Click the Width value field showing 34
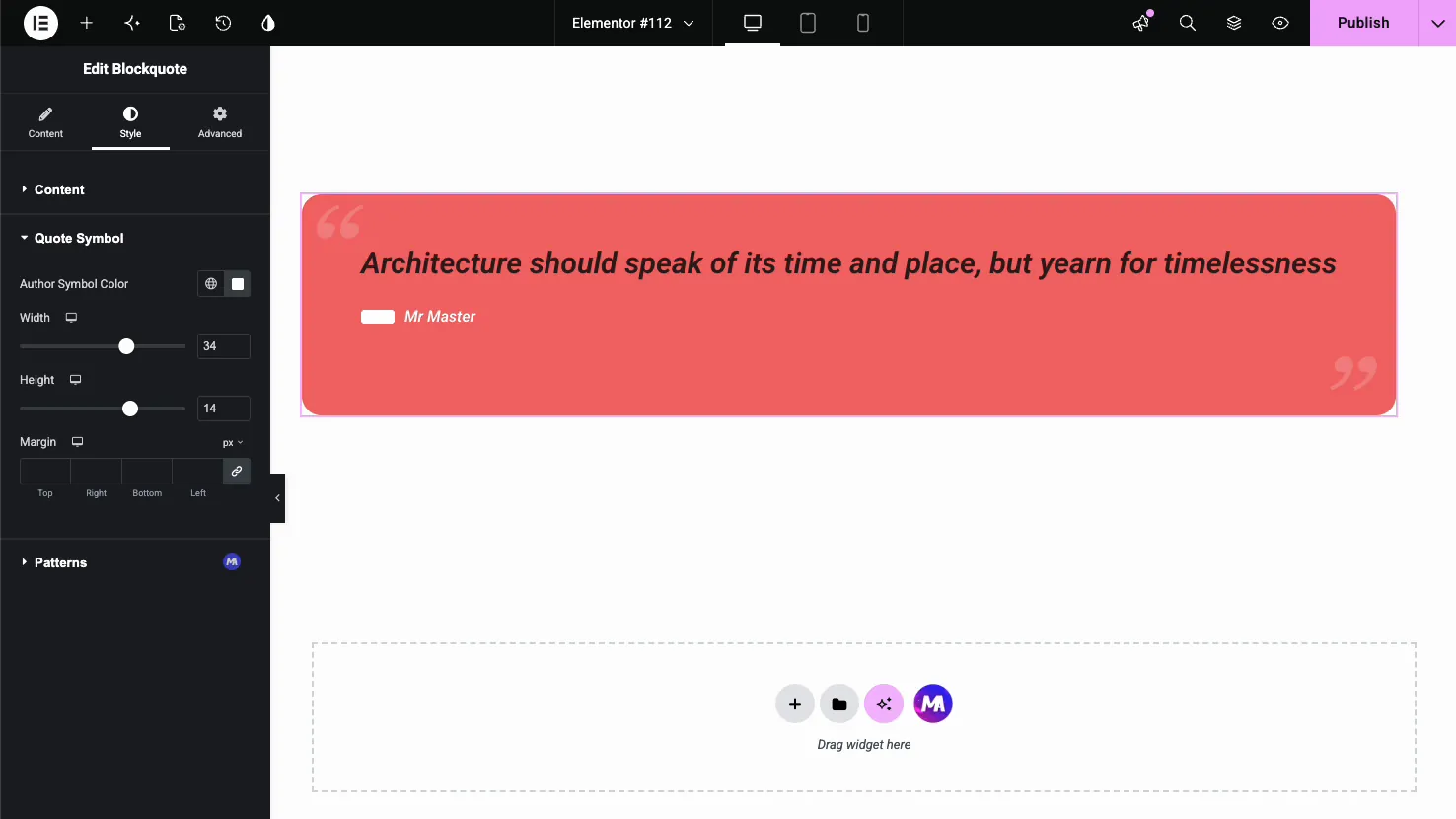 (x=224, y=346)
